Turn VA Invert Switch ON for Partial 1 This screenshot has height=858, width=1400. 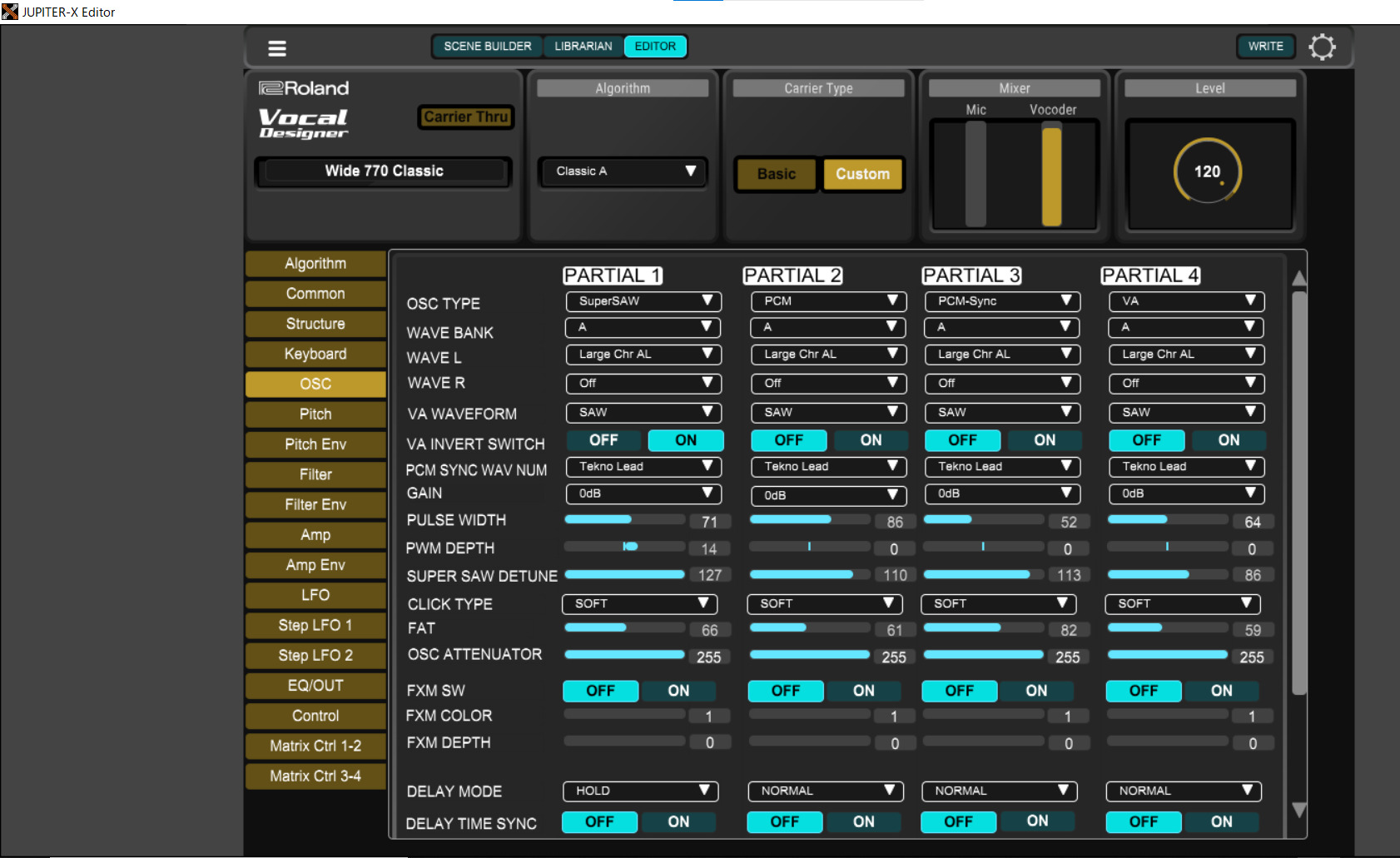tap(686, 440)
